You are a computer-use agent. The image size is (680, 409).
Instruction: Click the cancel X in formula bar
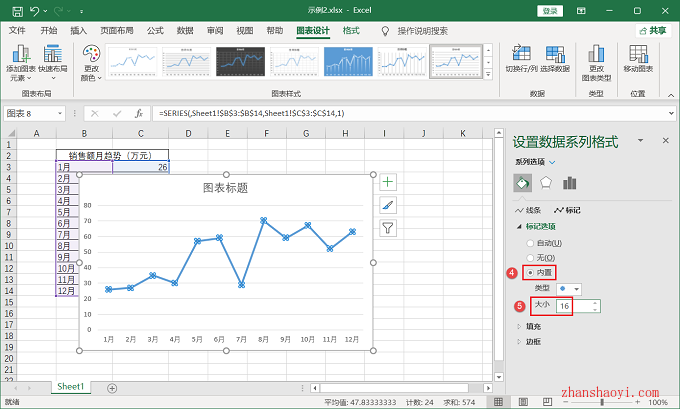(x=95, y=114)
